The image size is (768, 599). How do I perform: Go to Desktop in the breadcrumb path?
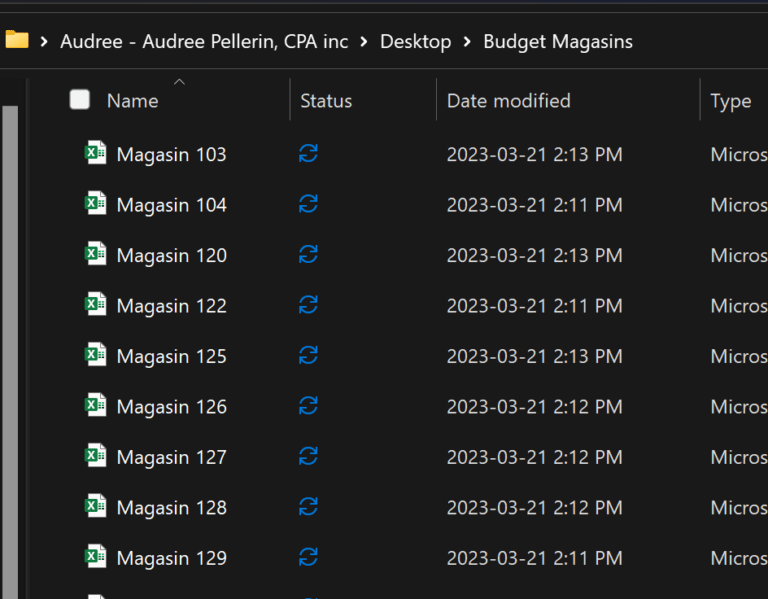tap(415, 42)
